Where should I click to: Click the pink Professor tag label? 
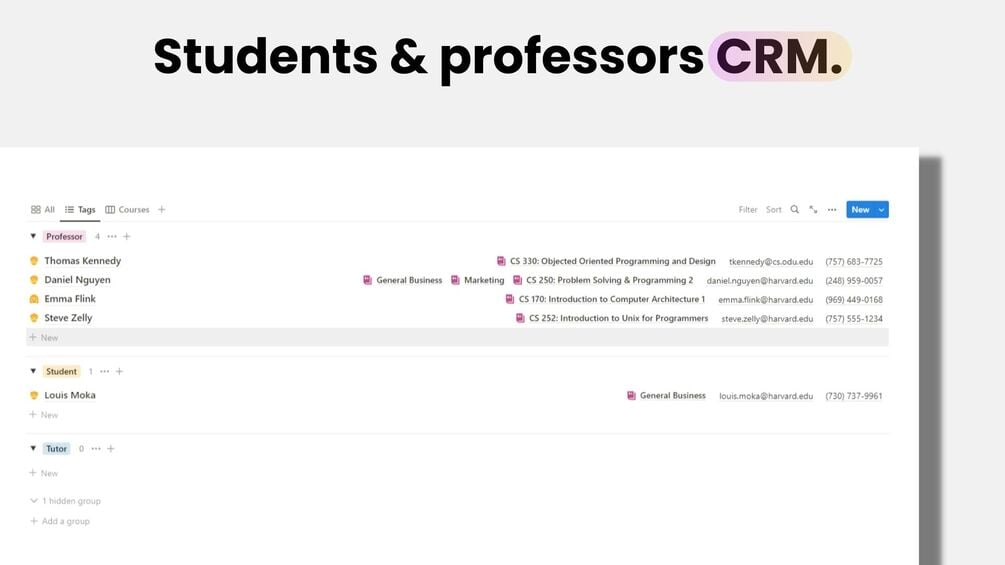(64, 237)
